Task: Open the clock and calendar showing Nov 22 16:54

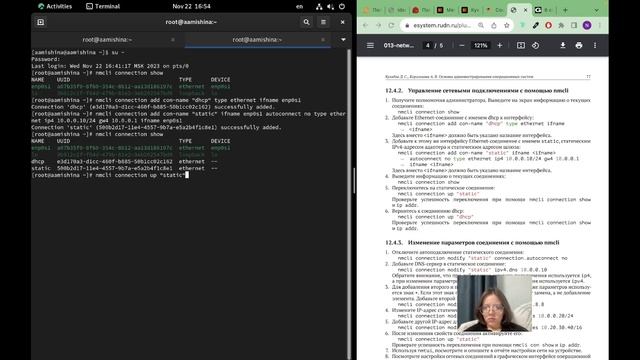Action: (191, 6)
